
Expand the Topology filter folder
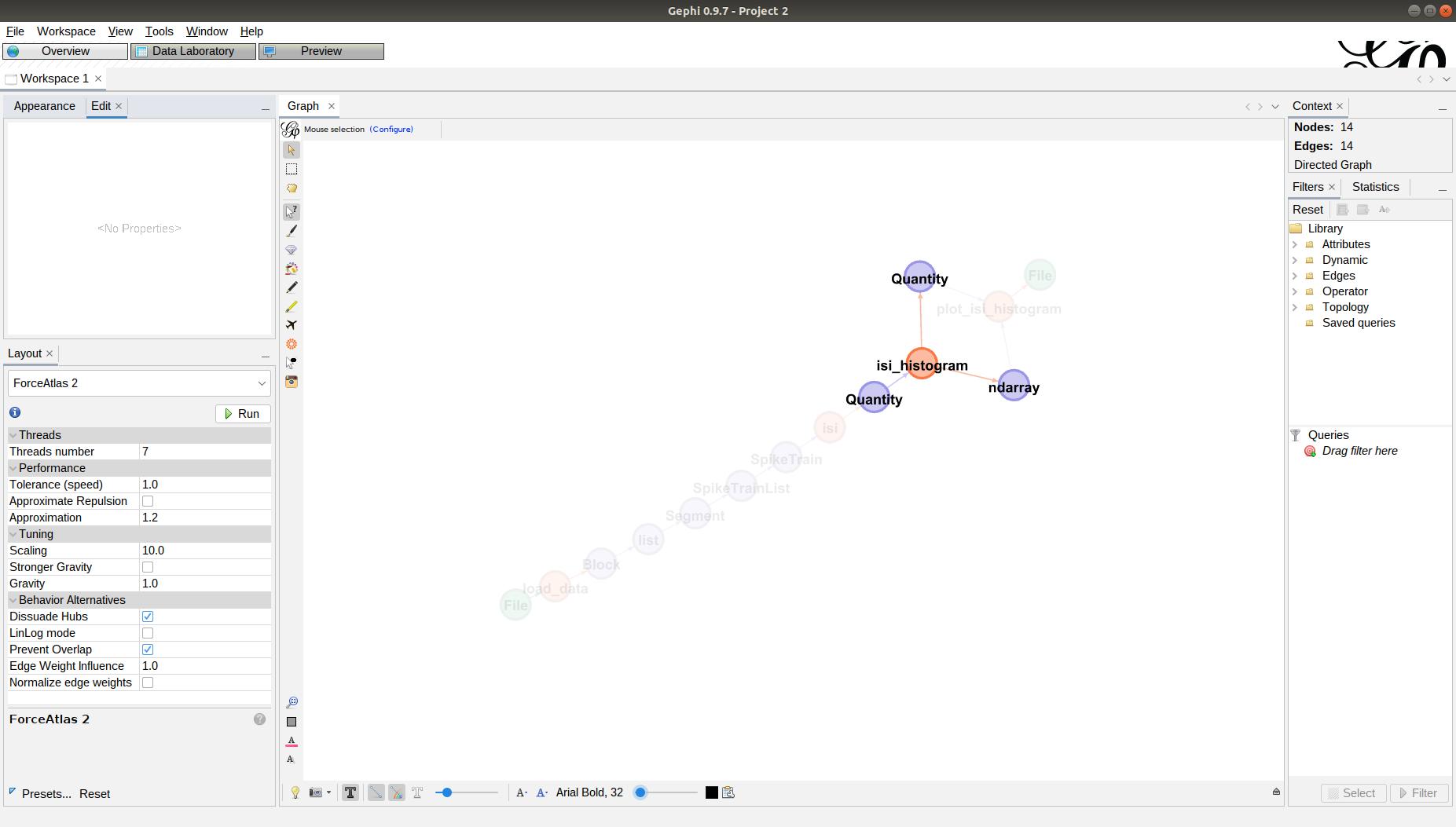(1295, 307)
